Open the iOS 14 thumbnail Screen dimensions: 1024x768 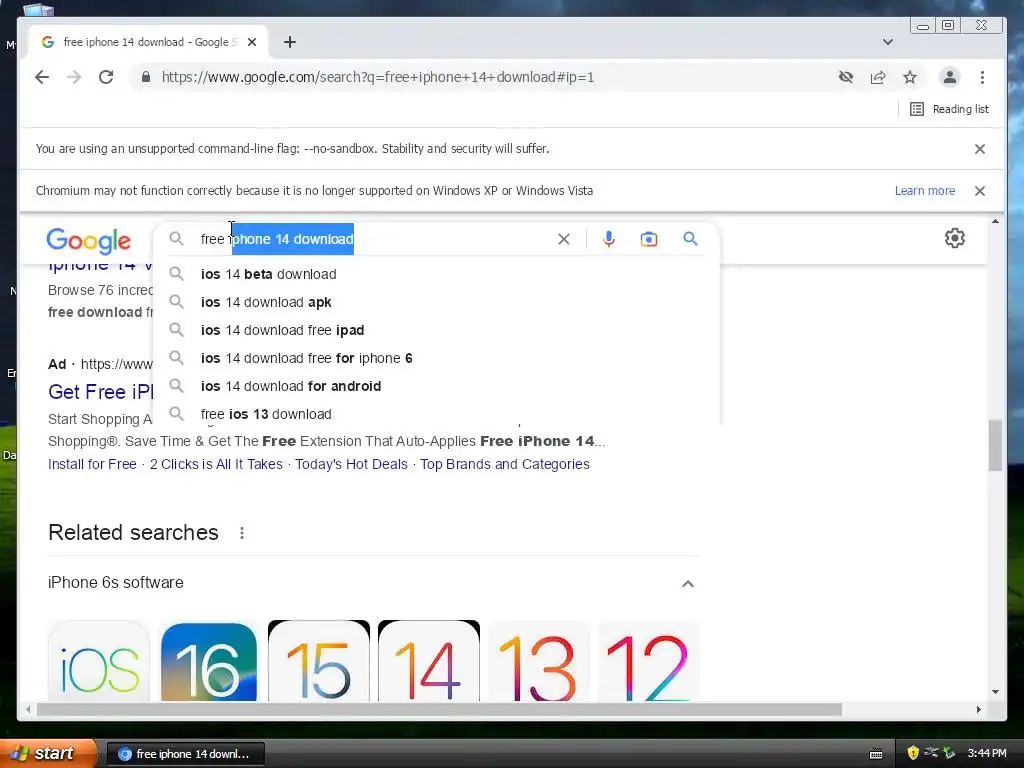[428, 661]
